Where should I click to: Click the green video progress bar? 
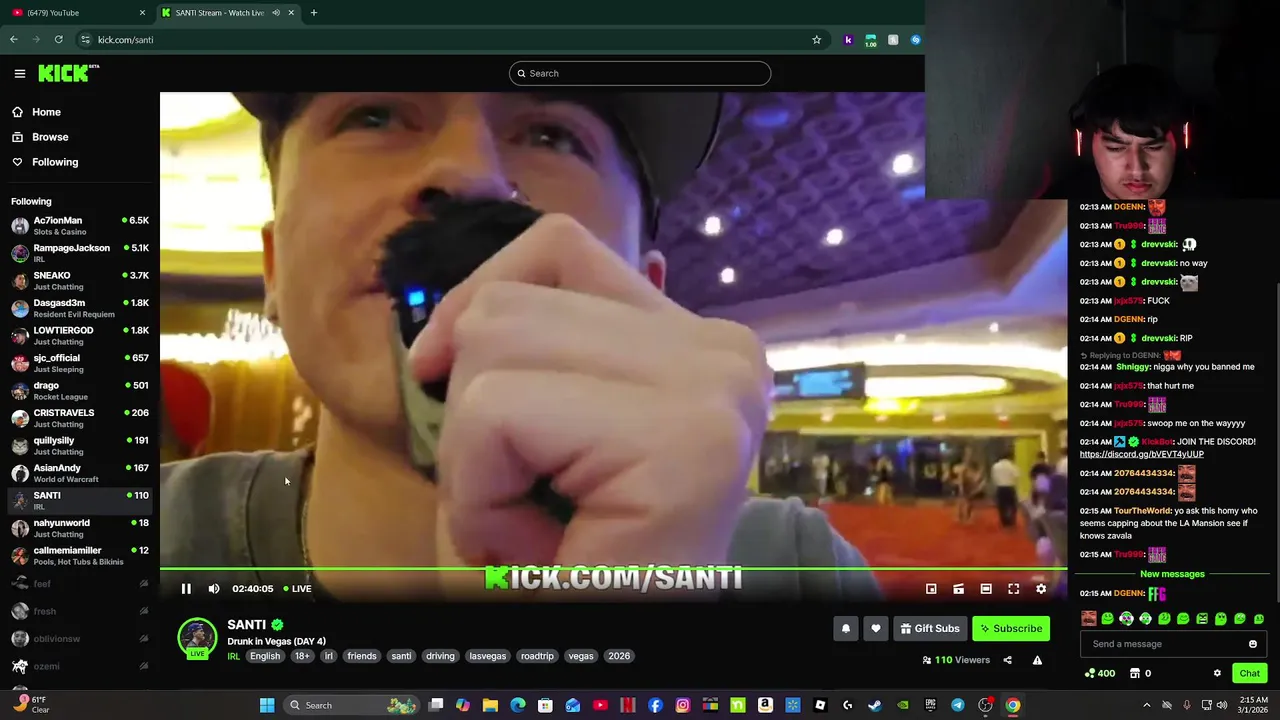[613, 569]
